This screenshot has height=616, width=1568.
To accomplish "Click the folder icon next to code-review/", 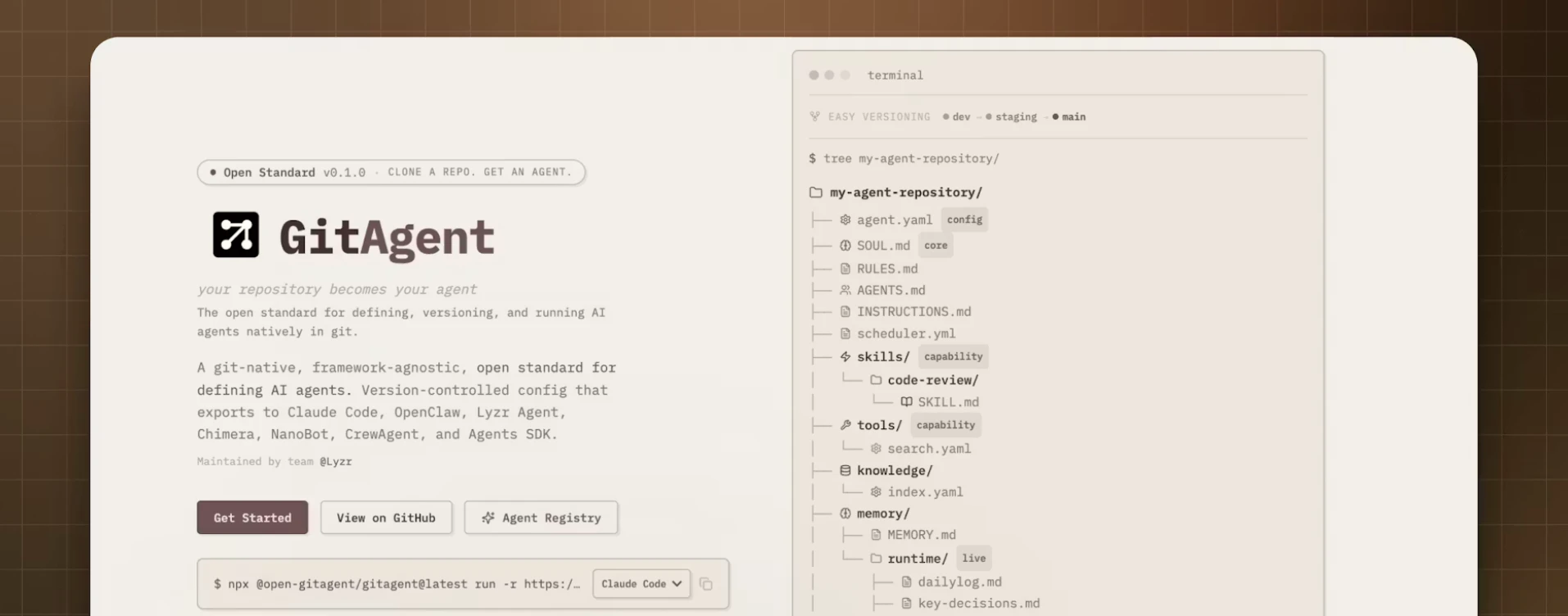I will 876,380.
